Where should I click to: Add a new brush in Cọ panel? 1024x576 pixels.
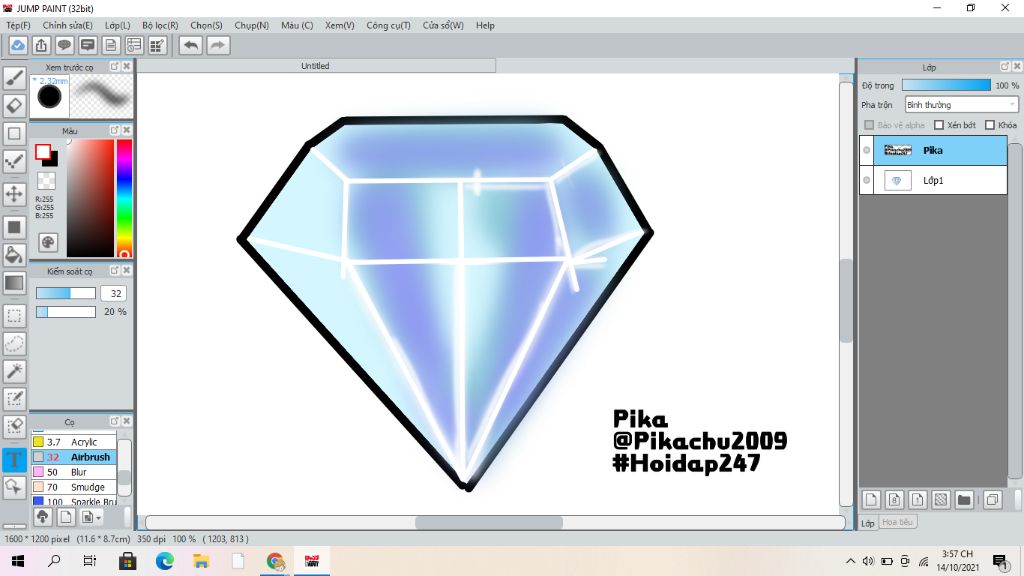pyautogui.click(x=65, y=517)
